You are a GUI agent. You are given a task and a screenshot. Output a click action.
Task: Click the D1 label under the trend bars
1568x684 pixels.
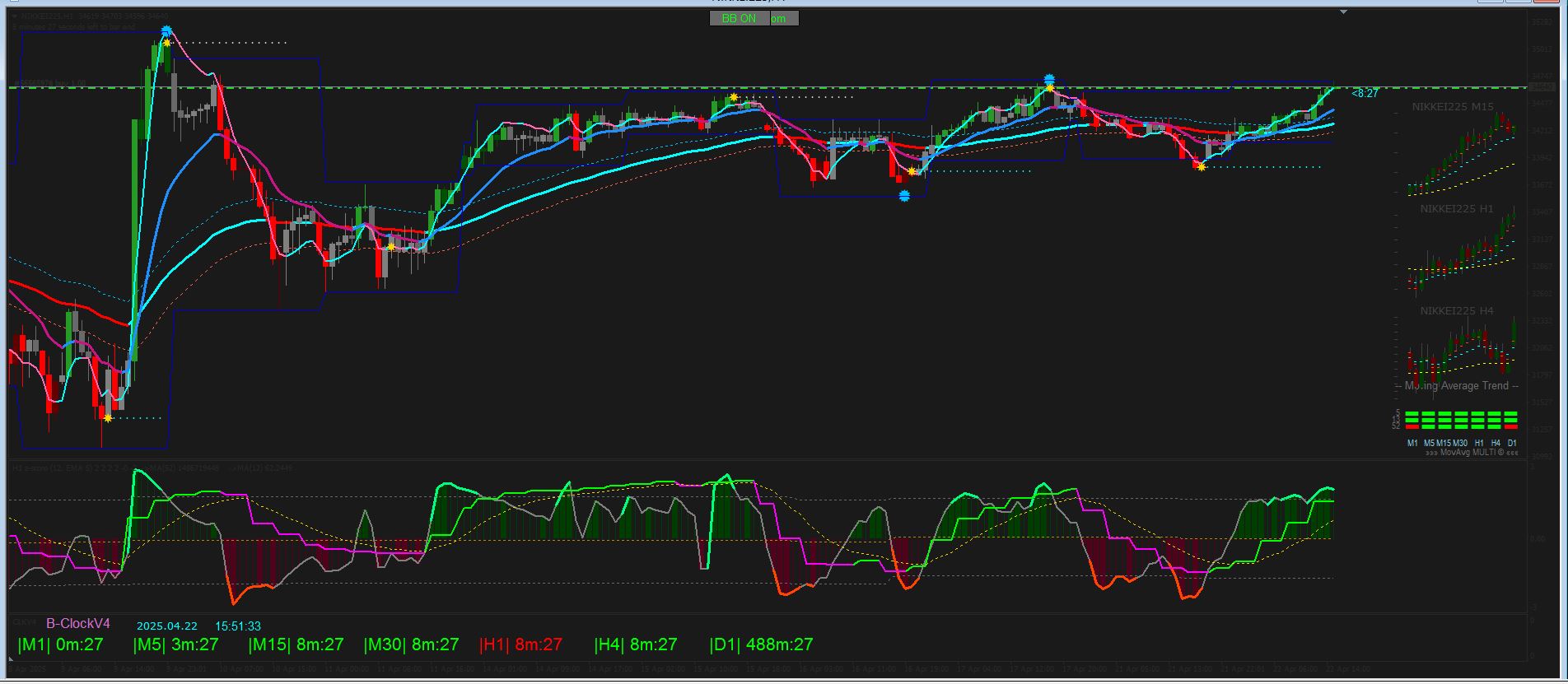coord(1512,443)
